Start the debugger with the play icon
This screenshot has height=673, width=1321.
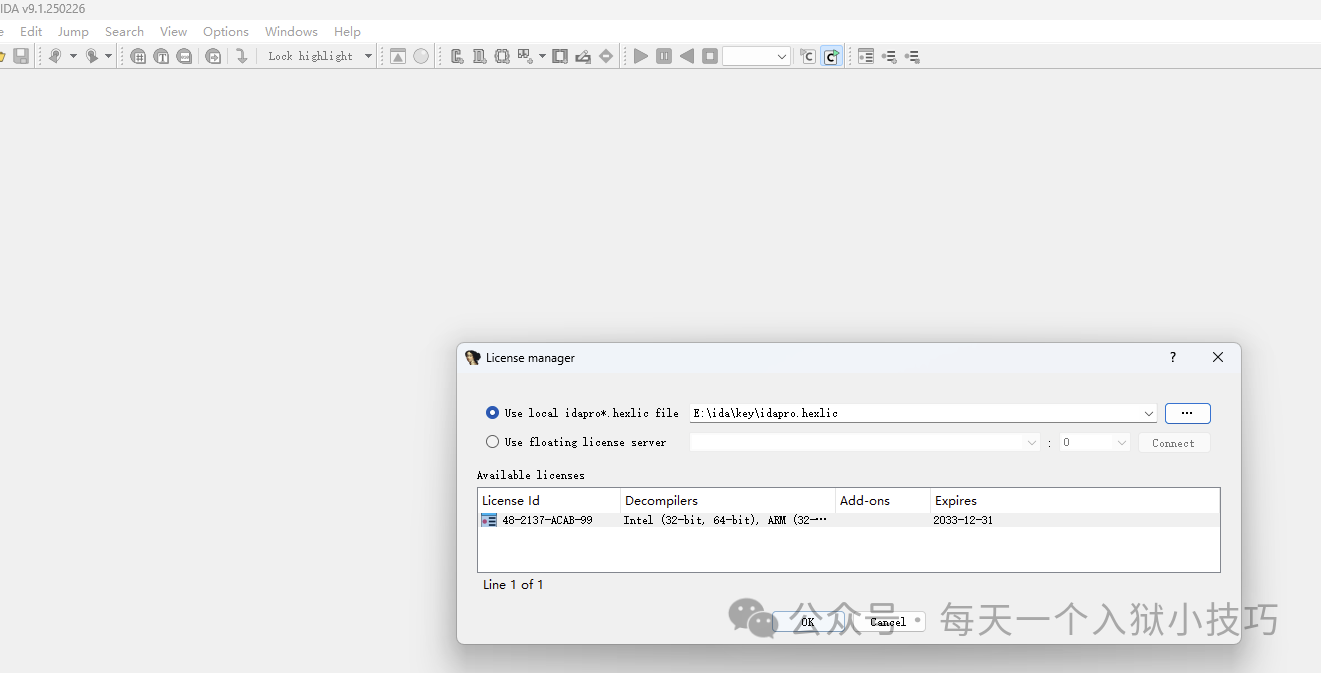pos(641,56)
